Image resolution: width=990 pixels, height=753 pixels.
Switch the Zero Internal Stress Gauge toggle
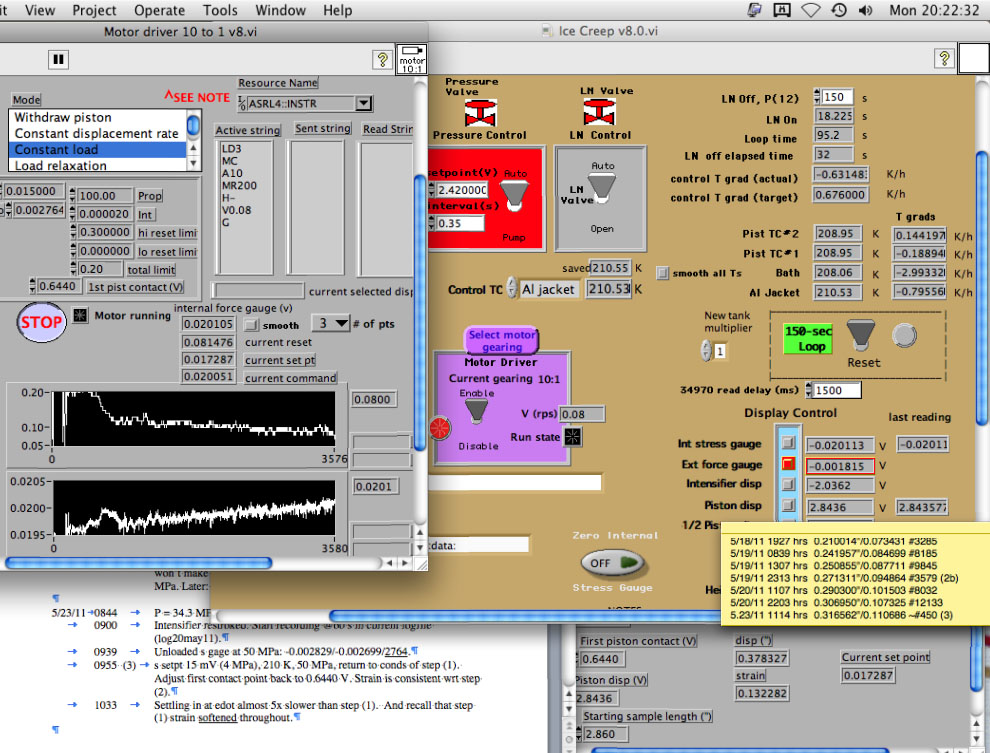pos(612,563)
